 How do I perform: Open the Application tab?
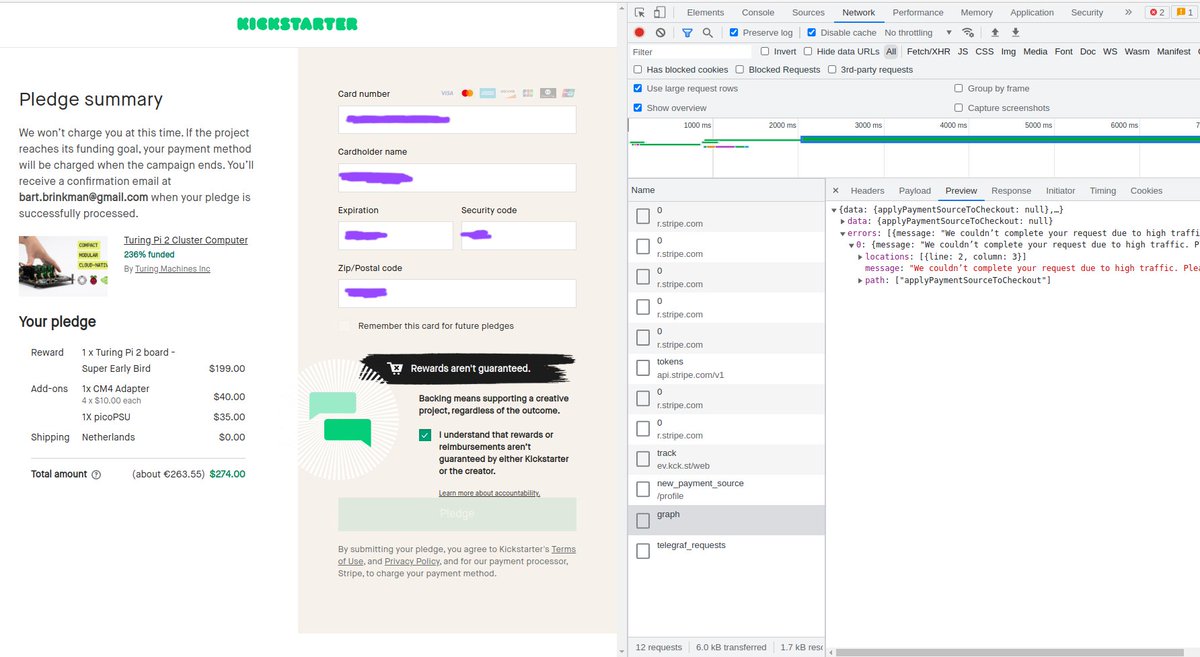coord(1032,13)
